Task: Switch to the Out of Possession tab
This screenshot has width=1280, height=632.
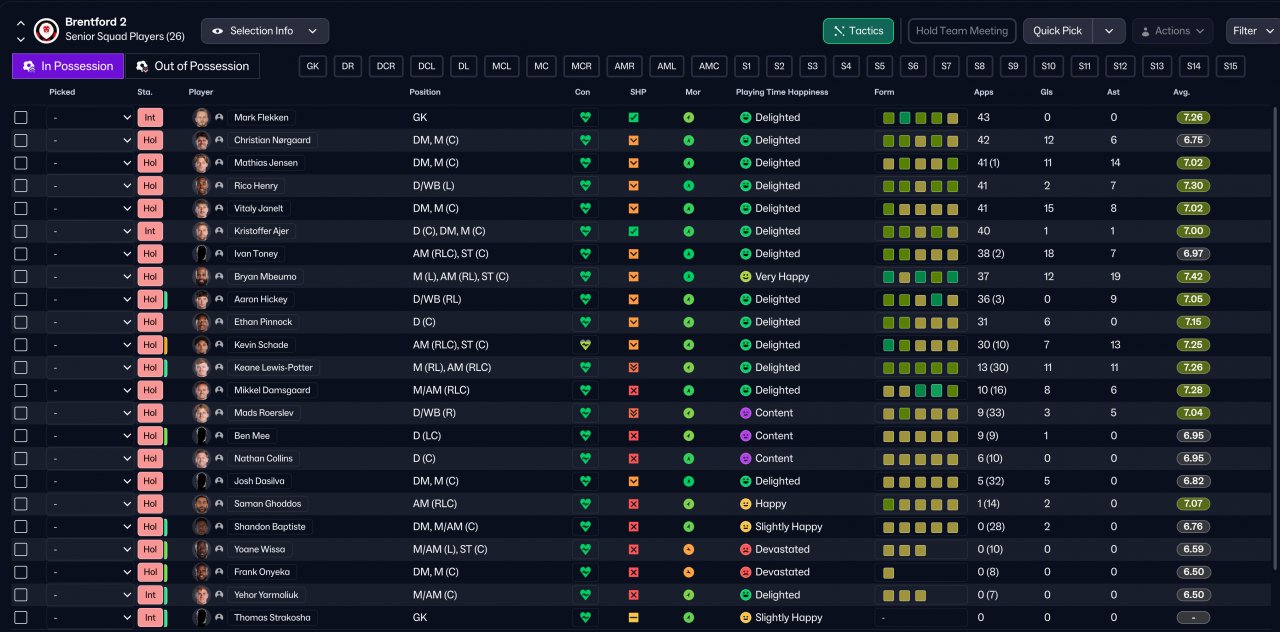Action: (192, 66)
